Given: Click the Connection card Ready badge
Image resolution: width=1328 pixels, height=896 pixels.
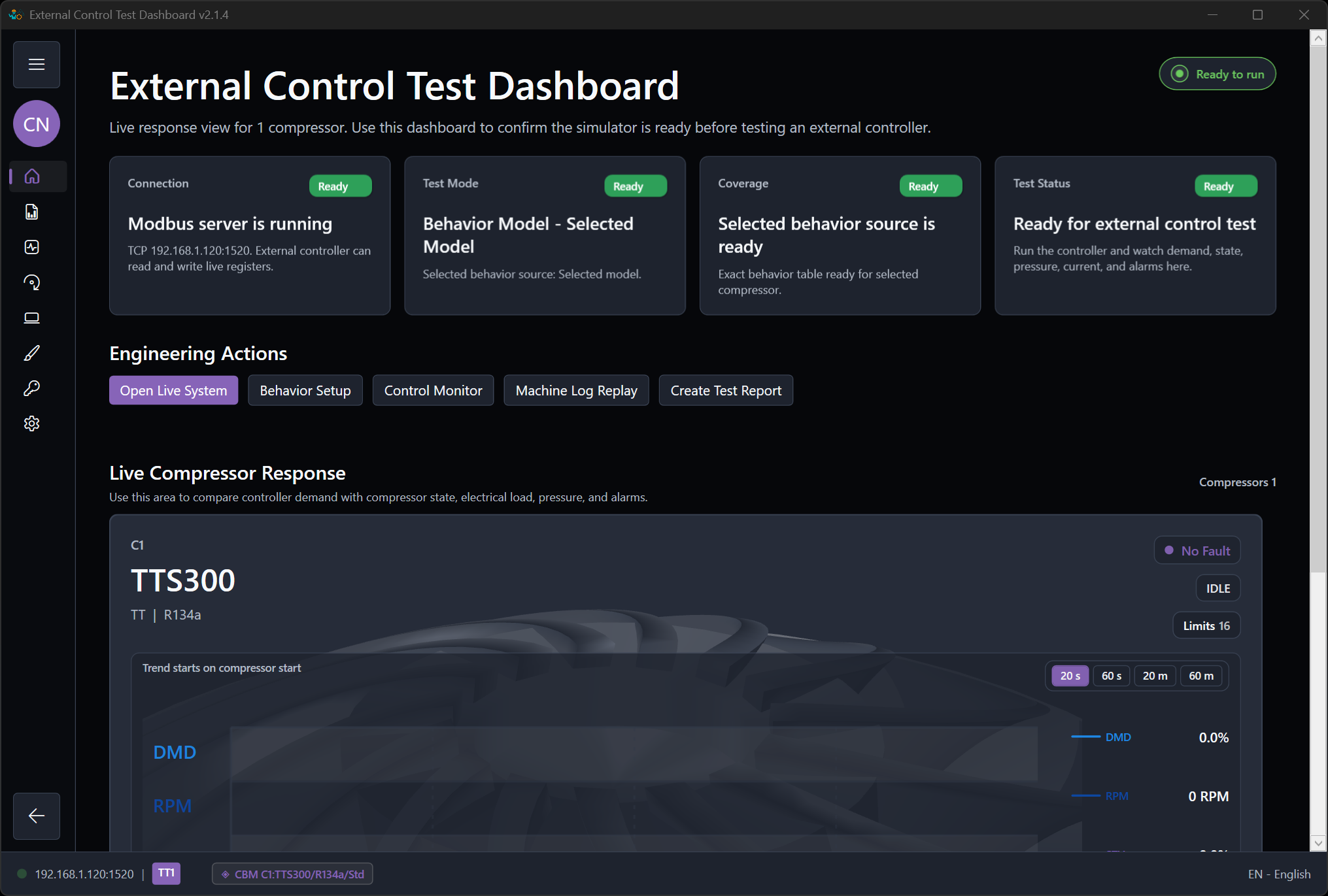Looking at the screenshot, I should 340,186.
